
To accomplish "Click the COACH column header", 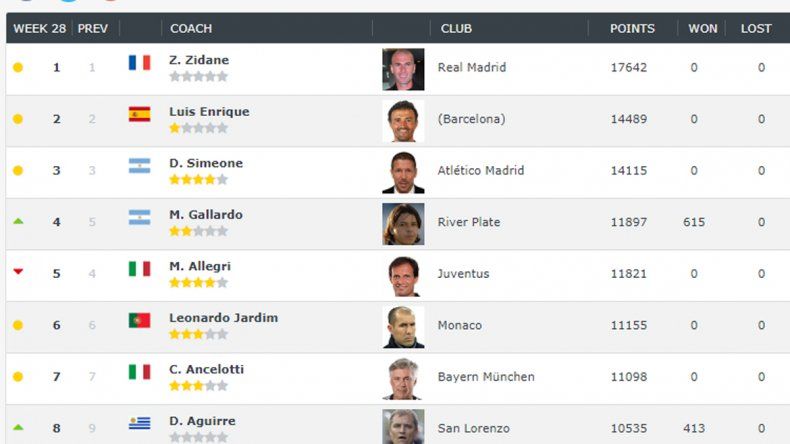I will [191, 28].
